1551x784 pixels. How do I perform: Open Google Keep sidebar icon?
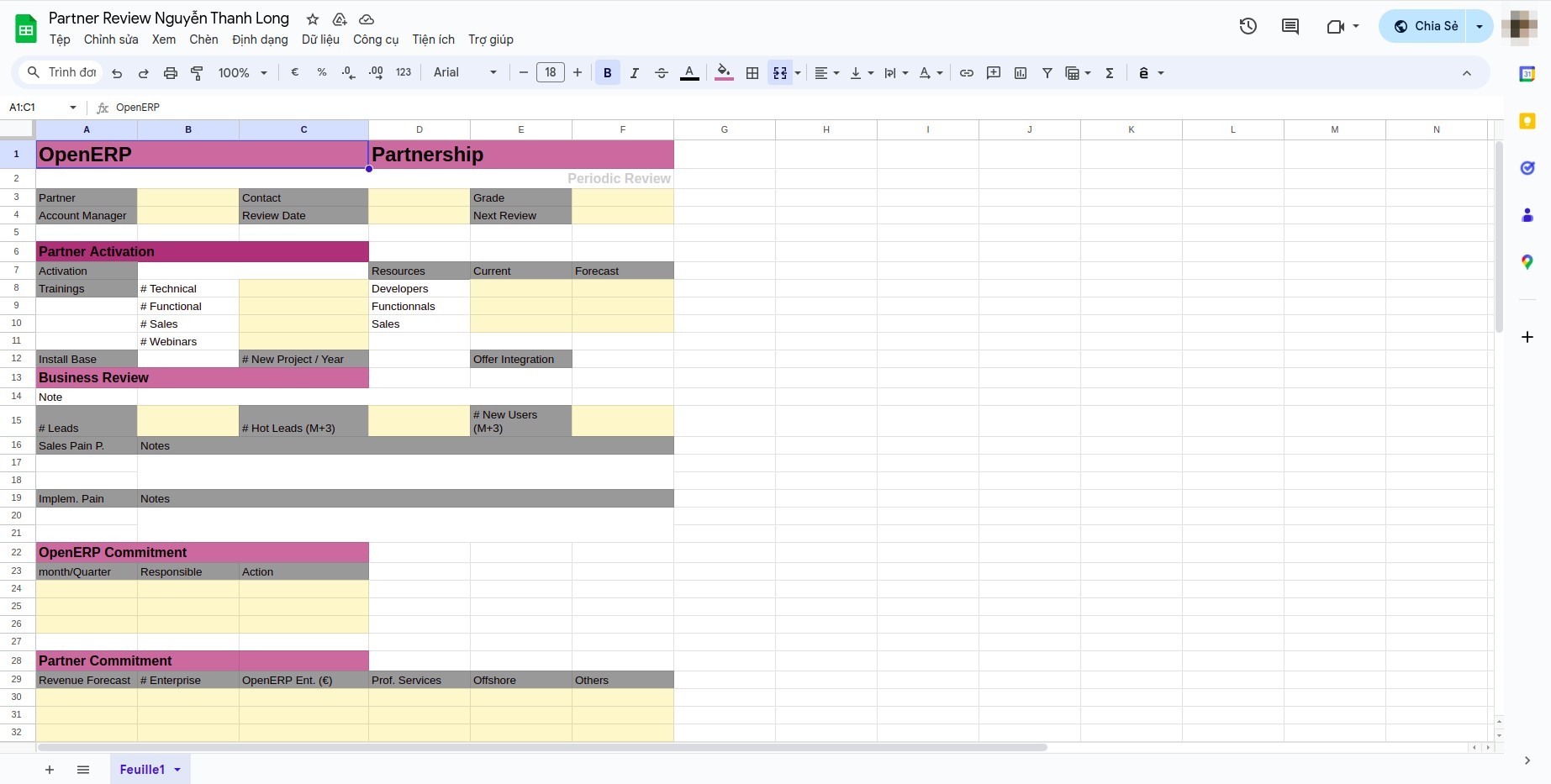click(1527, 121)
